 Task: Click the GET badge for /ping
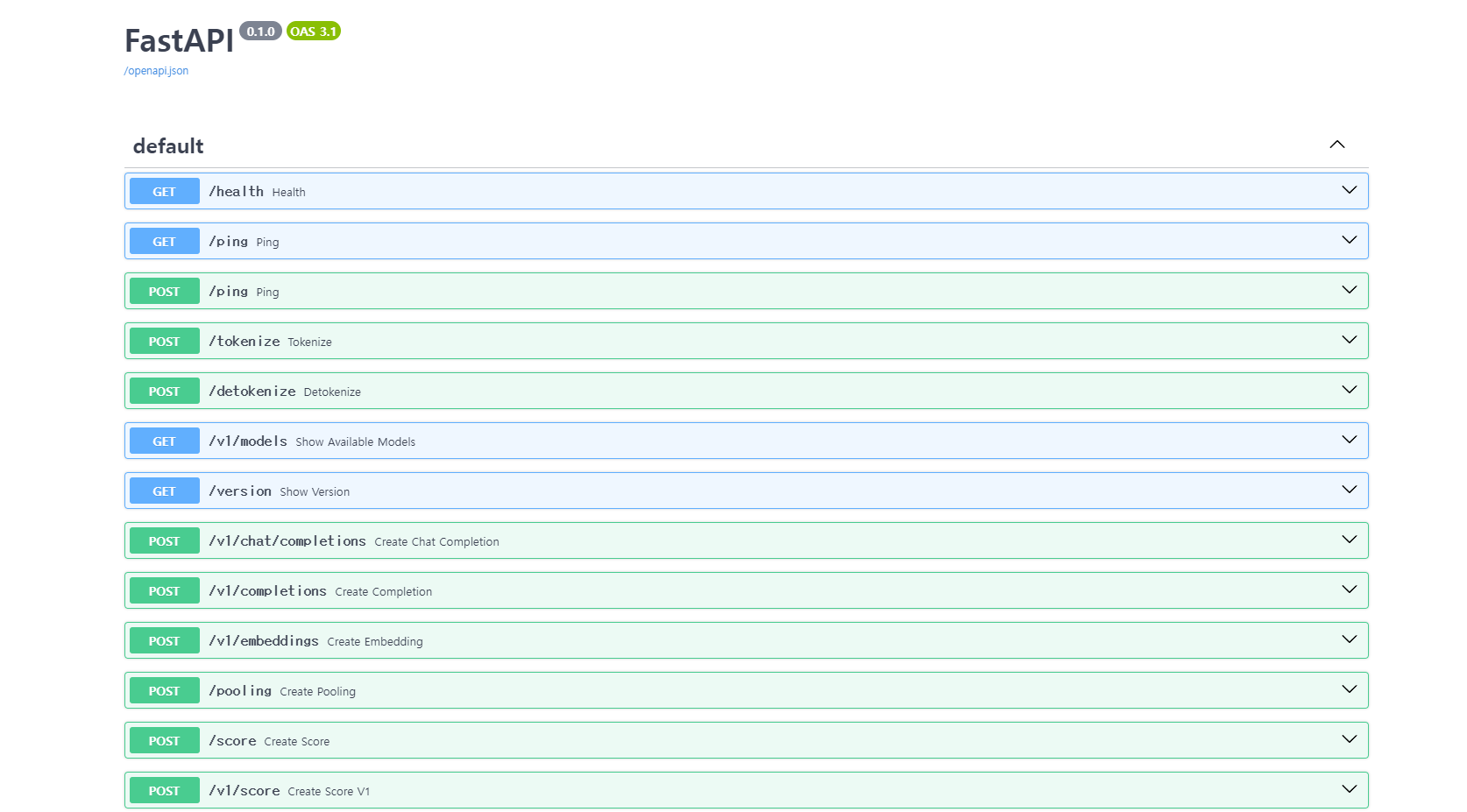pyautogui.click(x=165, y=241)
